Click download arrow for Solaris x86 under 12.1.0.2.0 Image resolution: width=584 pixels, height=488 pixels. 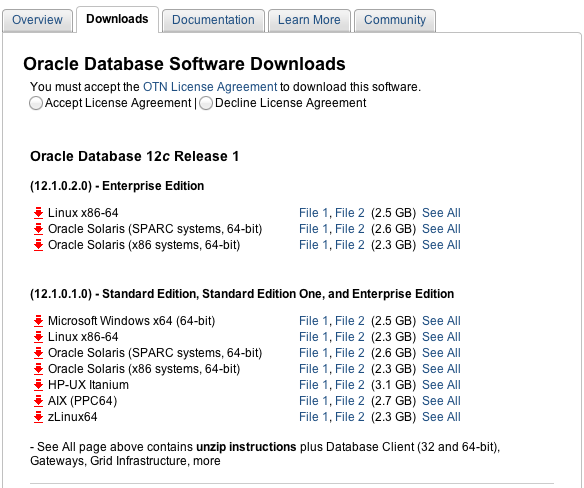tap(38, 245)
